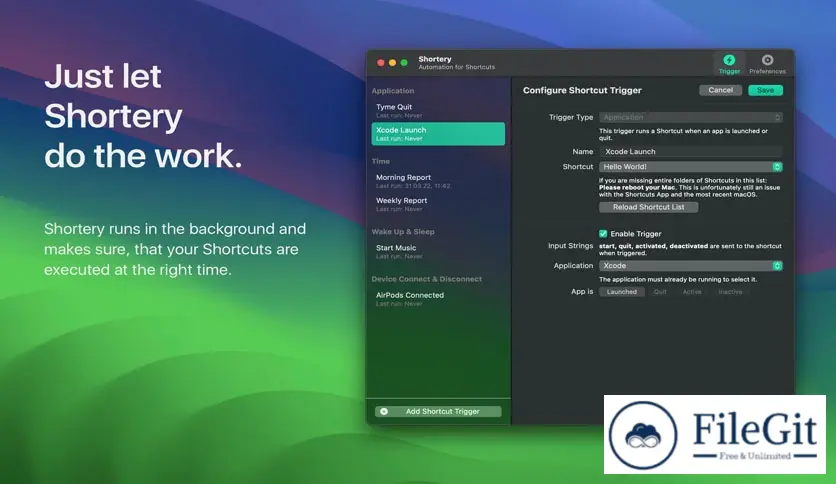
Task: Open the Trigger Type dropdown
Action: [690, 117]
